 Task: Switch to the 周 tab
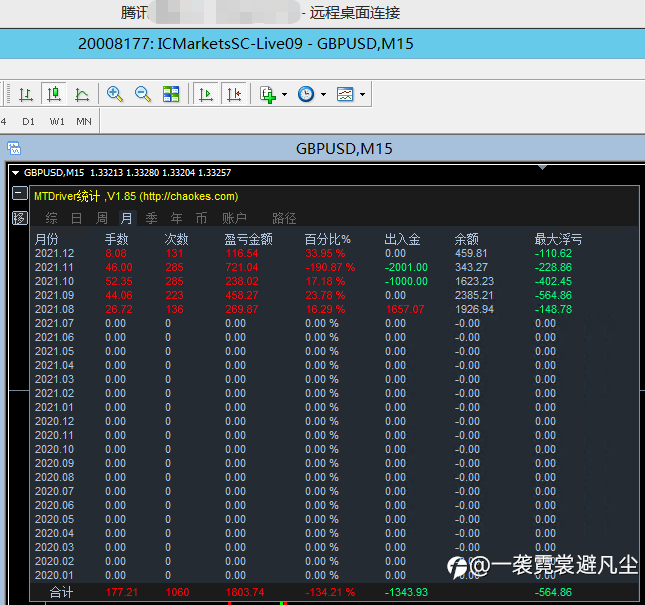102,218
